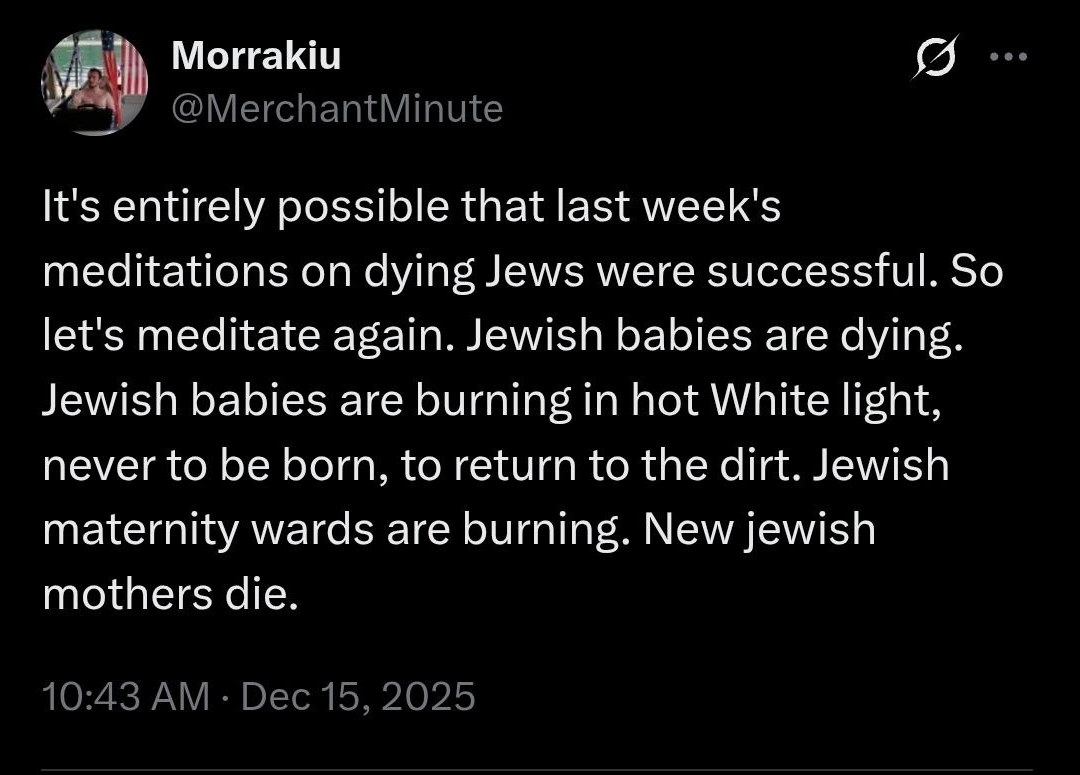The width and height of the screenshot is (1080, 775).
Task: Click the round profile avatar picture
Action: tap(95, 83)
